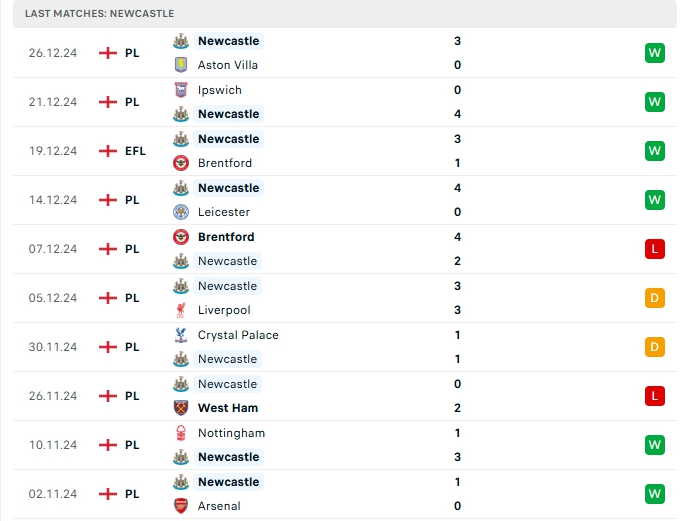
Task: Click the Crystal Palace crest icon
Action: tap(181, 335)
